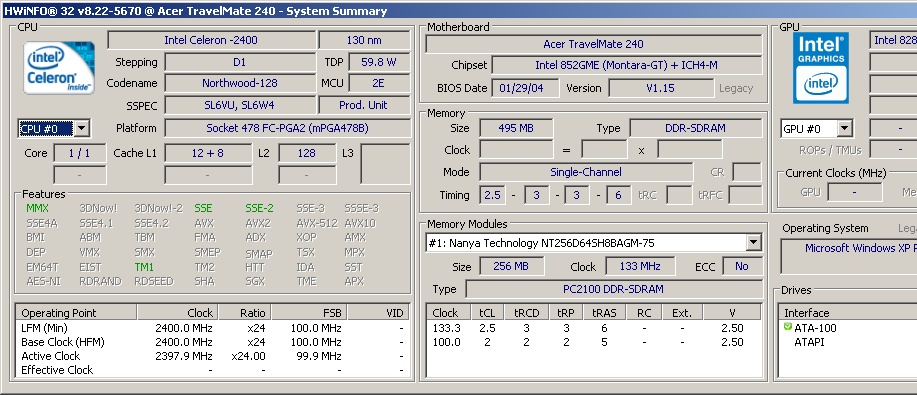Click the tRAS column header
Image resolution: width=917 pixels, height=395 pixels.
click(604, 312)
